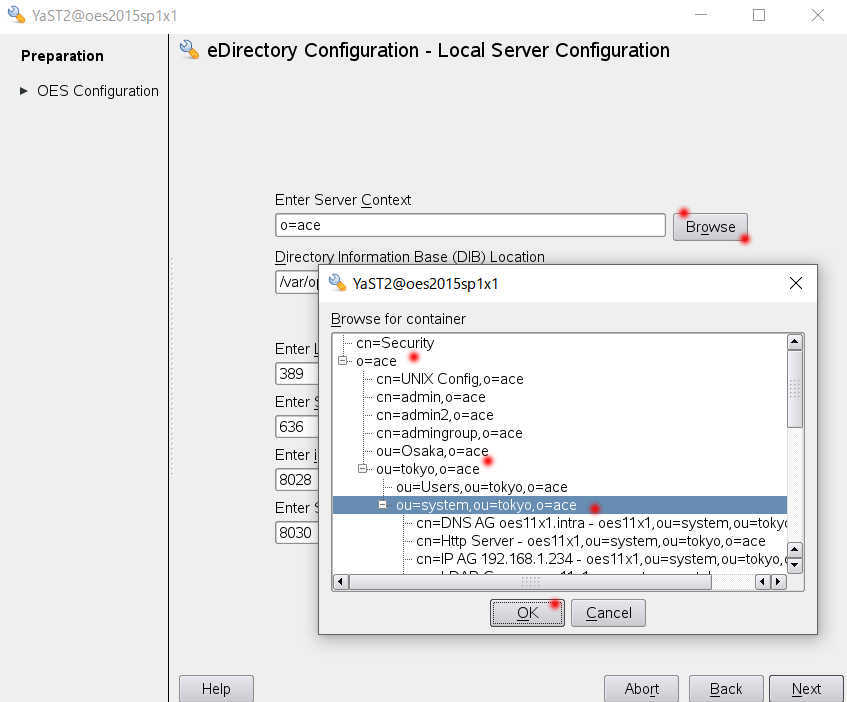Close the Browse for container dialog
This screenshot has height=702, width=847.
(795, 283)
